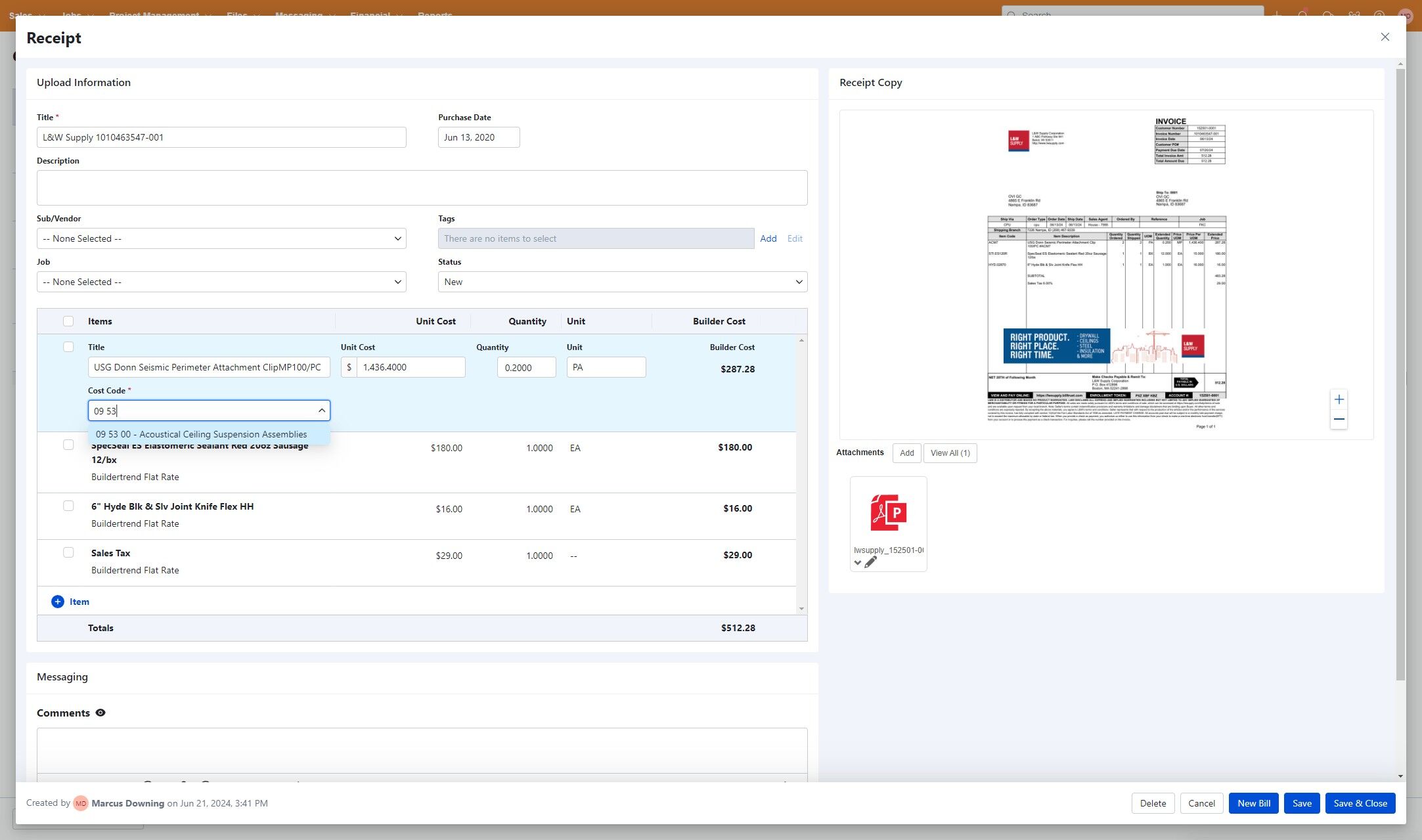Zoom in on the receipt copy preview

pos(1339,399)
